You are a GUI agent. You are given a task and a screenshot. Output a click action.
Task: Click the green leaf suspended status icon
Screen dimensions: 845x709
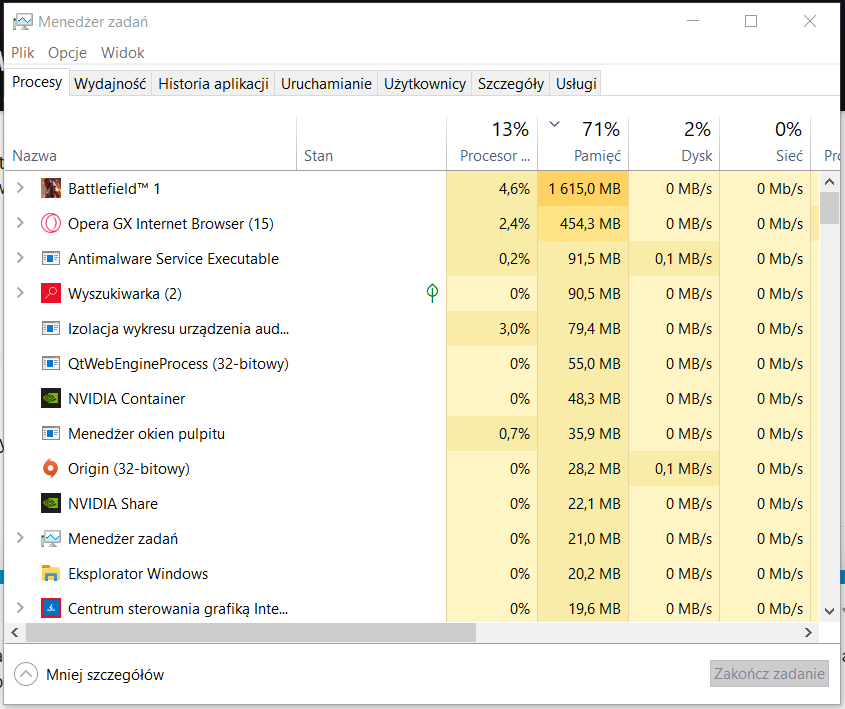click(432, 293)
